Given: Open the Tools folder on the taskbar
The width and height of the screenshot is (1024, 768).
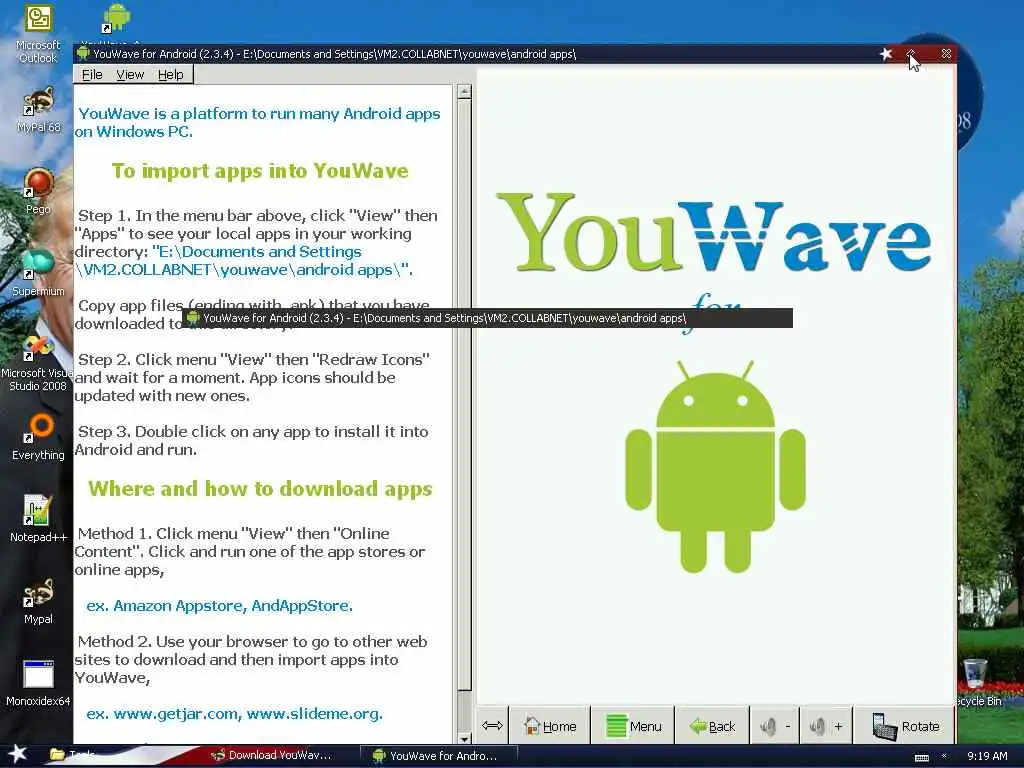Looking at the screenshot, I should point(73,755).
